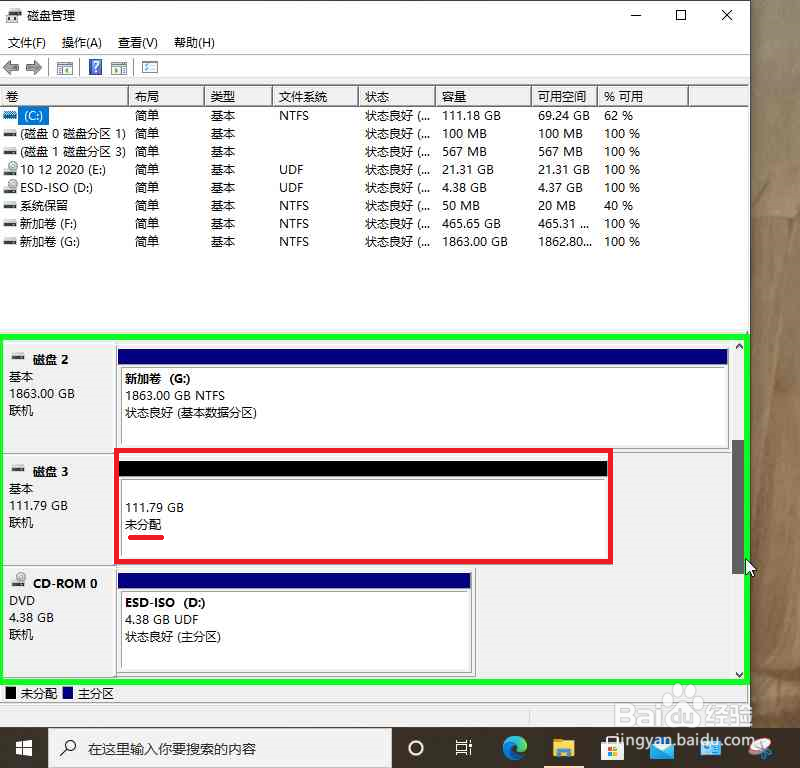Click the 62 % available cell
This screenshot has height=768, width=800.
click(x=618, y=116)
